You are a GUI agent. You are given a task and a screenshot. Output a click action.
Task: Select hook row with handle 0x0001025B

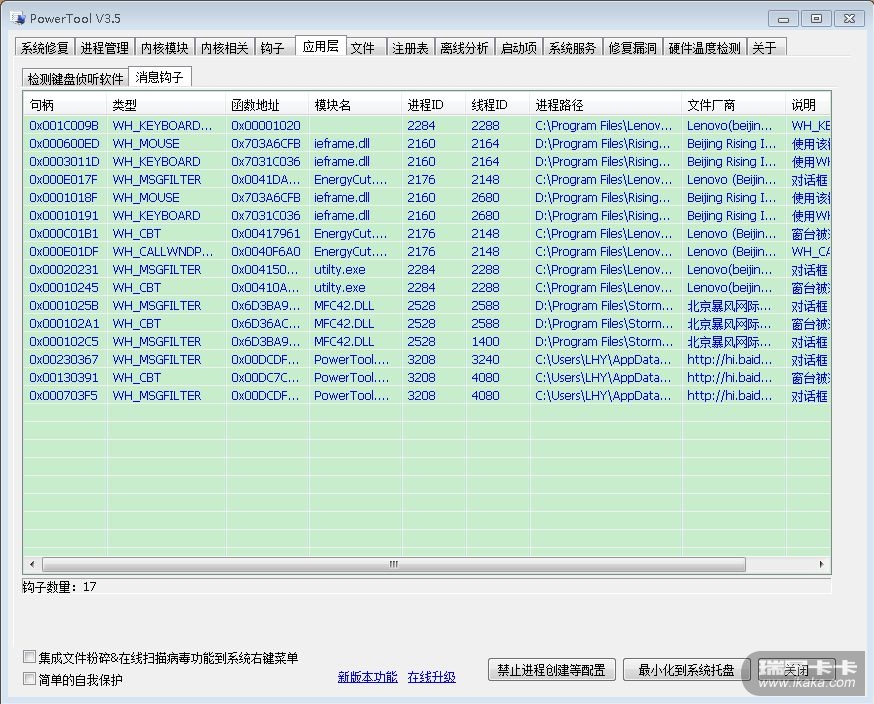click(427, 305)
